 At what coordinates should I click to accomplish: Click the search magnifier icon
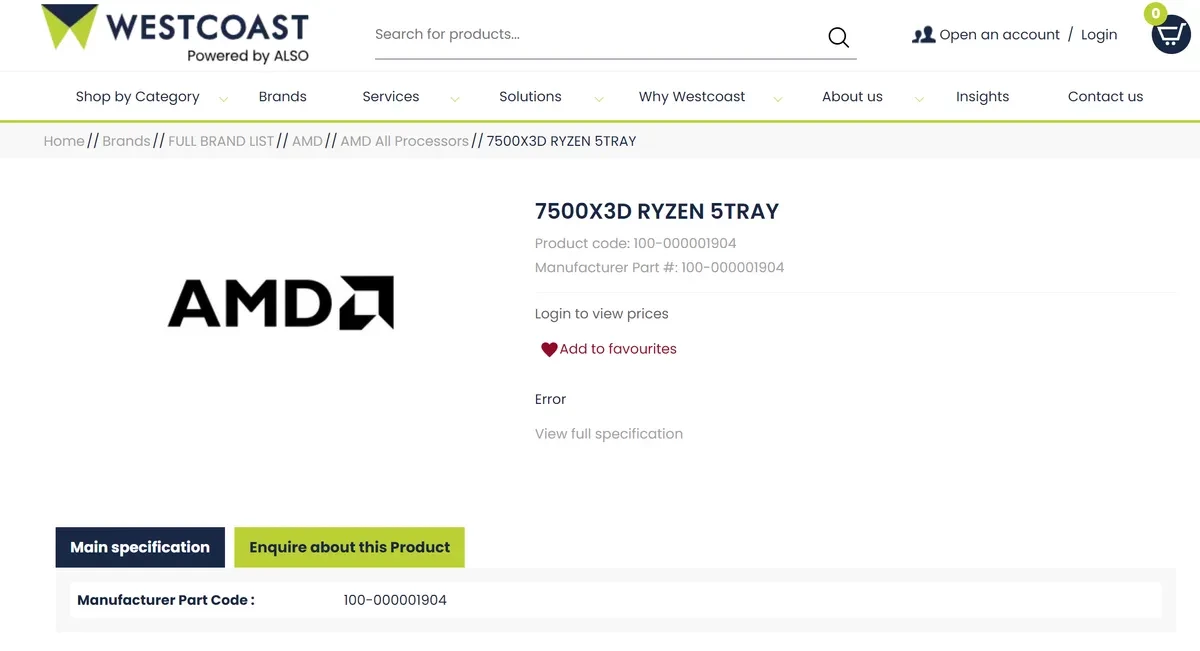[x=838, y=36]
